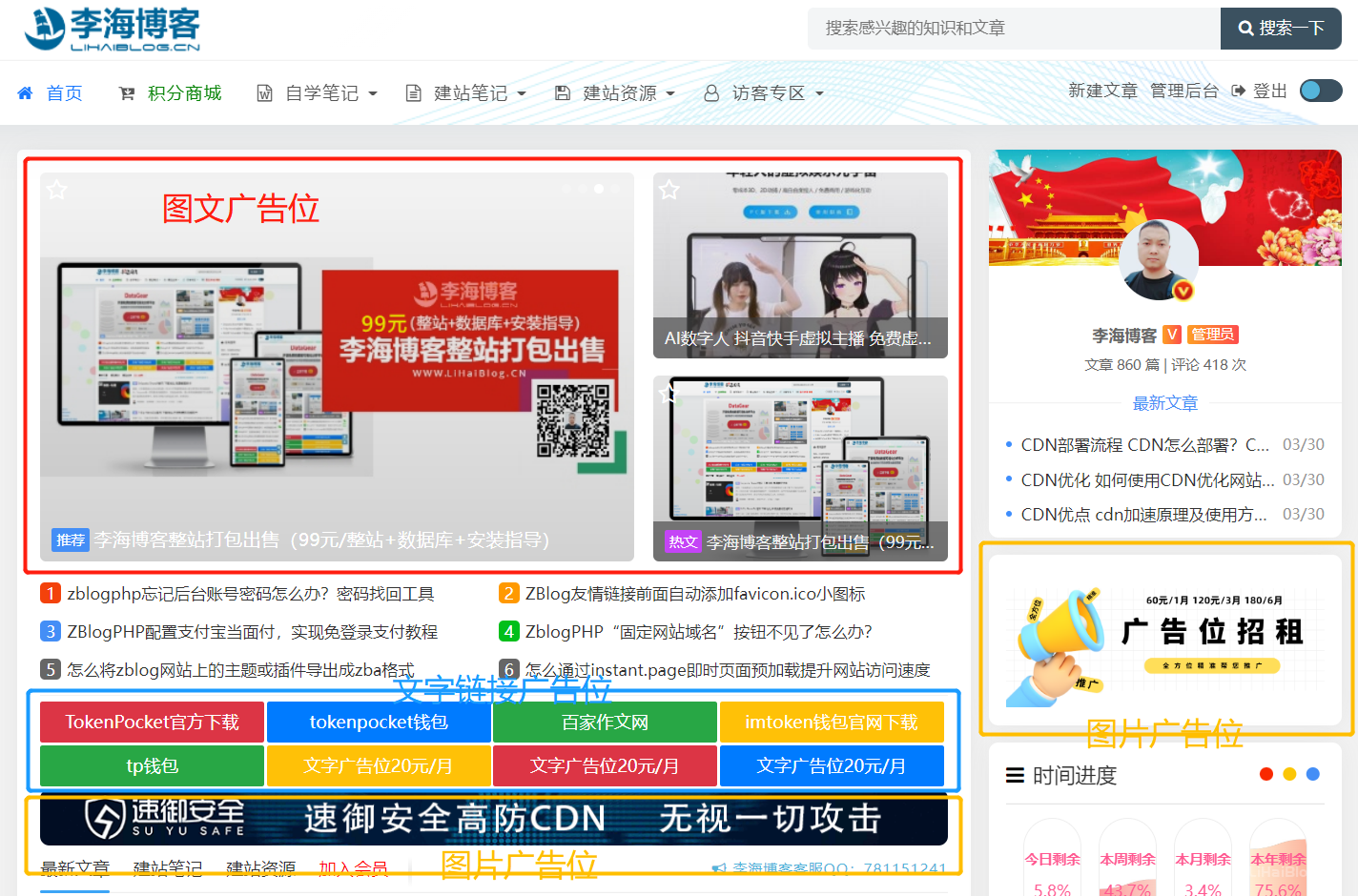
Task: Switch to the 建站资源 tab below banner
Action: coord(260,868)
